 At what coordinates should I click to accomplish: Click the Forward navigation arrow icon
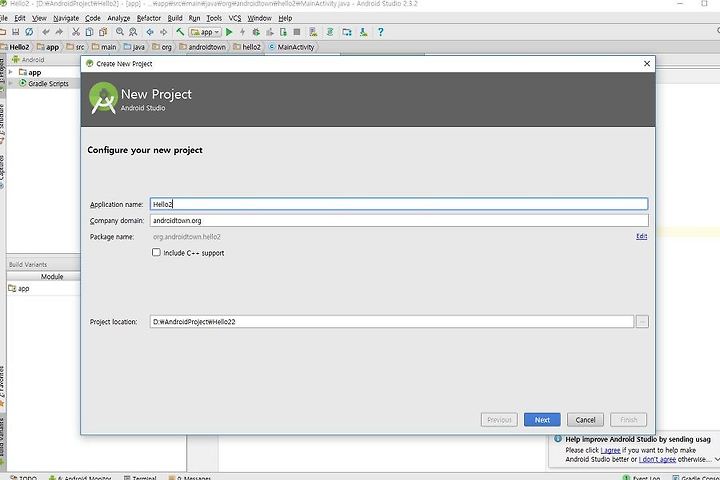tap(163, 32)
